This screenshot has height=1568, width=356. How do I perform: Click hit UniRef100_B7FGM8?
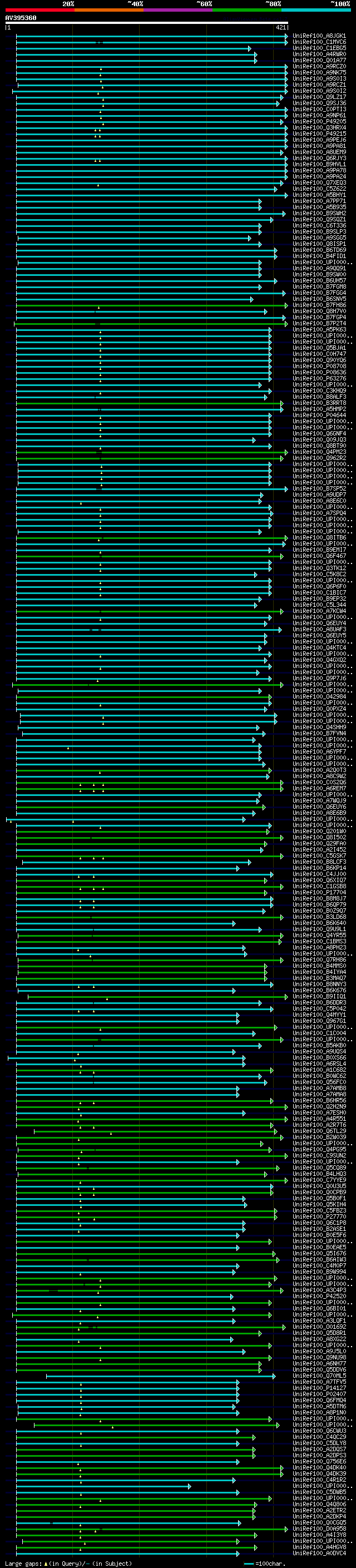pyautogui.click(x=319, y=286)
